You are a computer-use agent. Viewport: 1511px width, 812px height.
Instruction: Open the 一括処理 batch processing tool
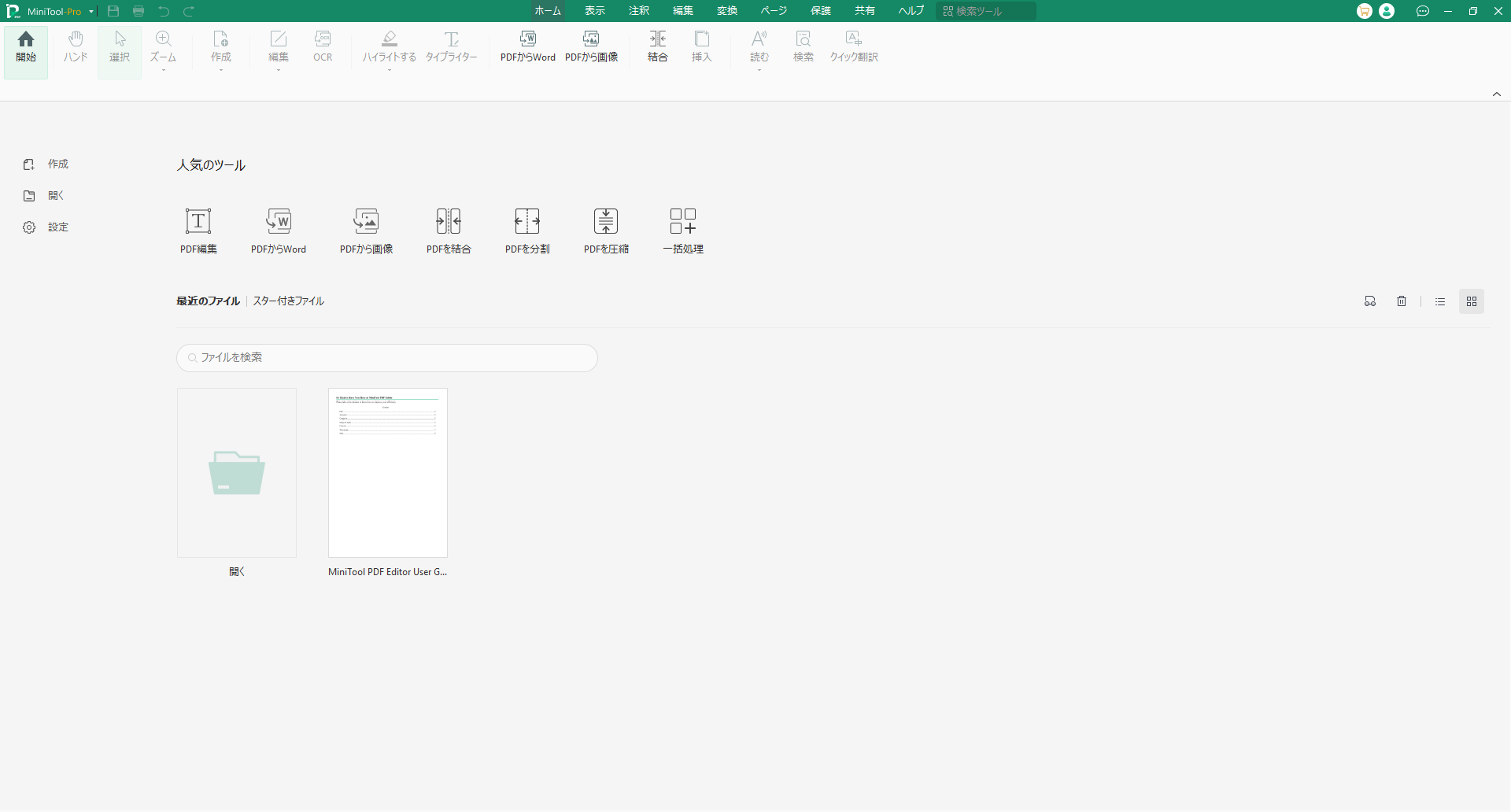682,222
